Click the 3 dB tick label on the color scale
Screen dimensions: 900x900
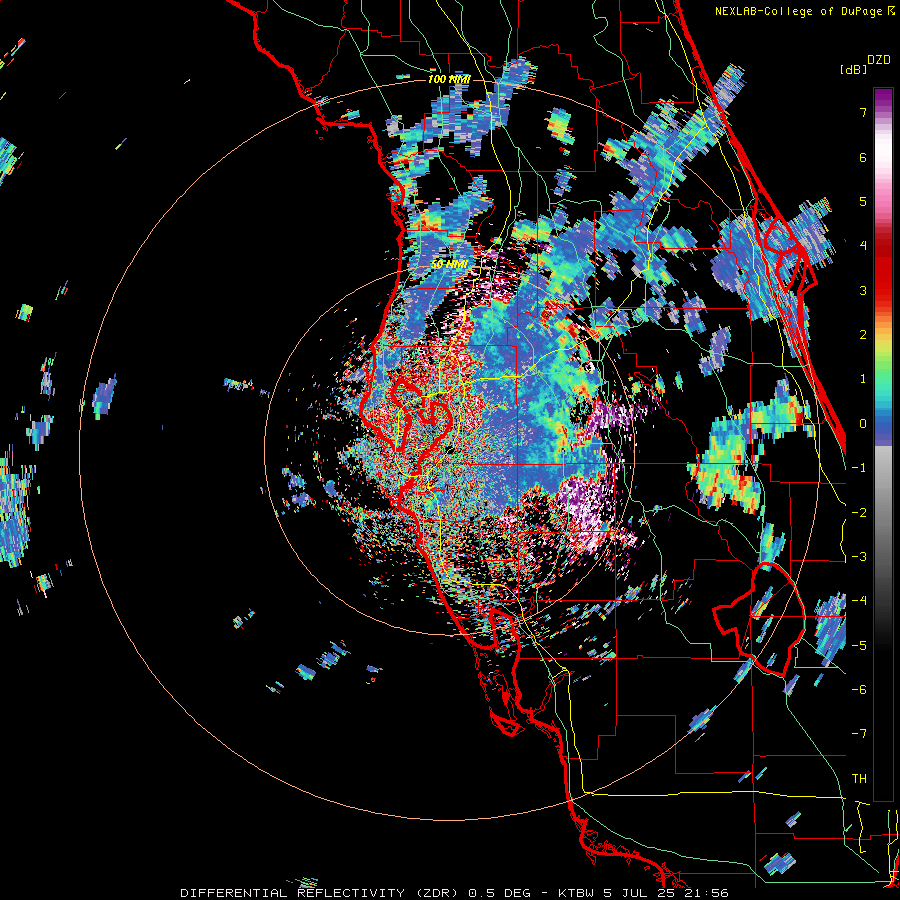point(863,290)
